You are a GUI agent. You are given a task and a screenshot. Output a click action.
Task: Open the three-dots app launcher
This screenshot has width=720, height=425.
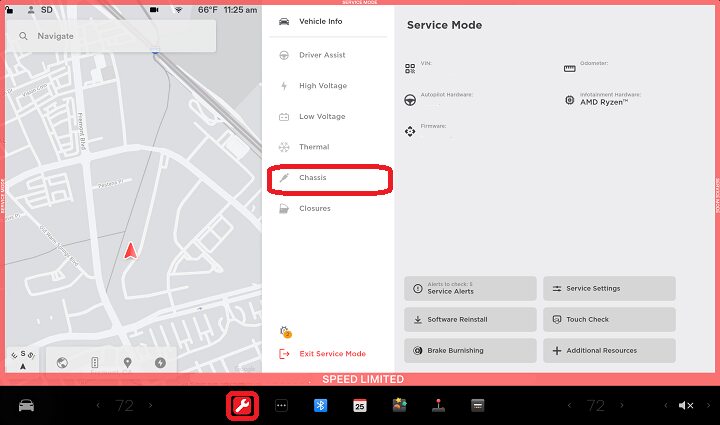pyautogui.click(x=281, y=405)
